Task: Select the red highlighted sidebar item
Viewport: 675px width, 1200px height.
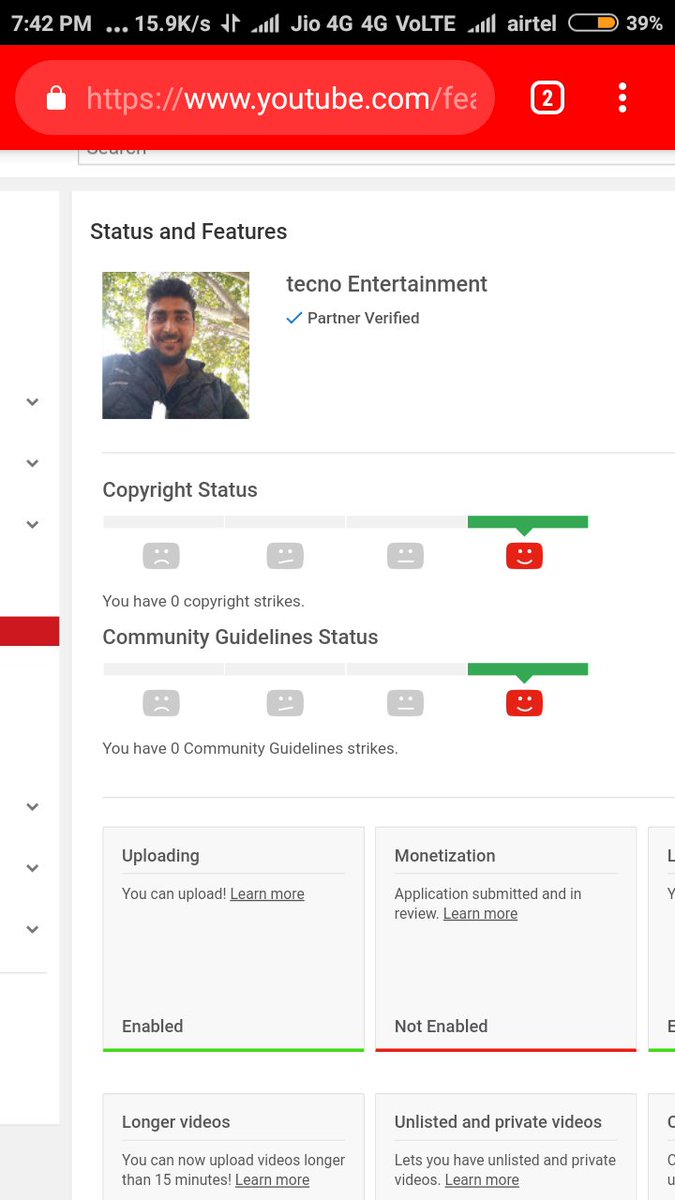Action: click(x=30, y=631)
